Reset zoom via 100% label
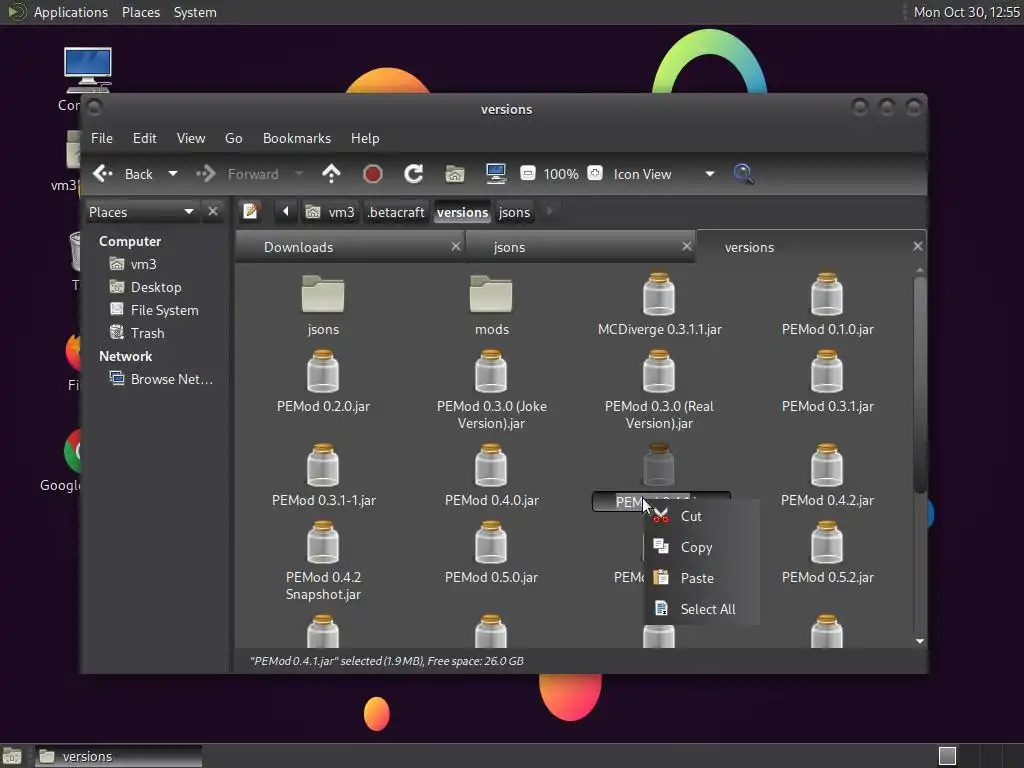1024x768 pixels. (560, 174)
